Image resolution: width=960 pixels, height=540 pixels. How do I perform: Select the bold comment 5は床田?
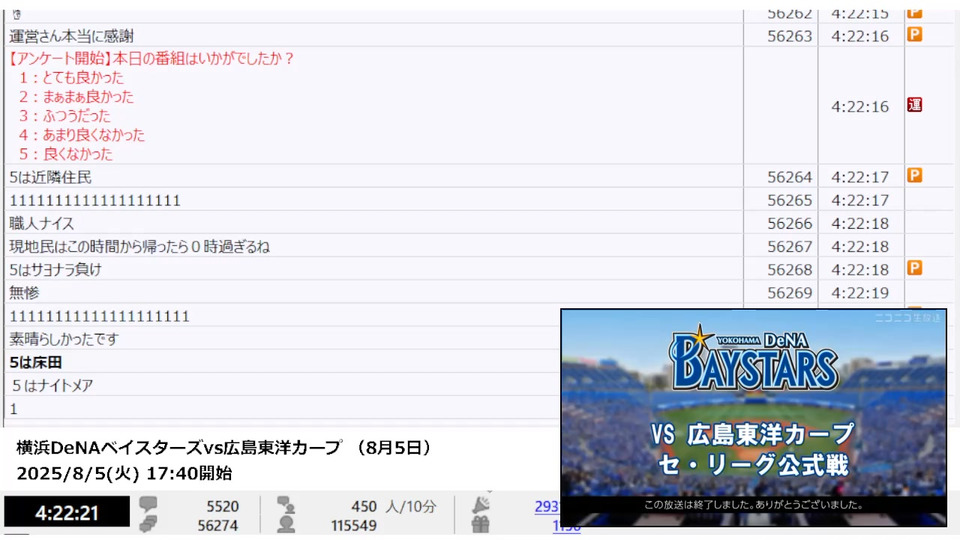click(x=36, y=362)
